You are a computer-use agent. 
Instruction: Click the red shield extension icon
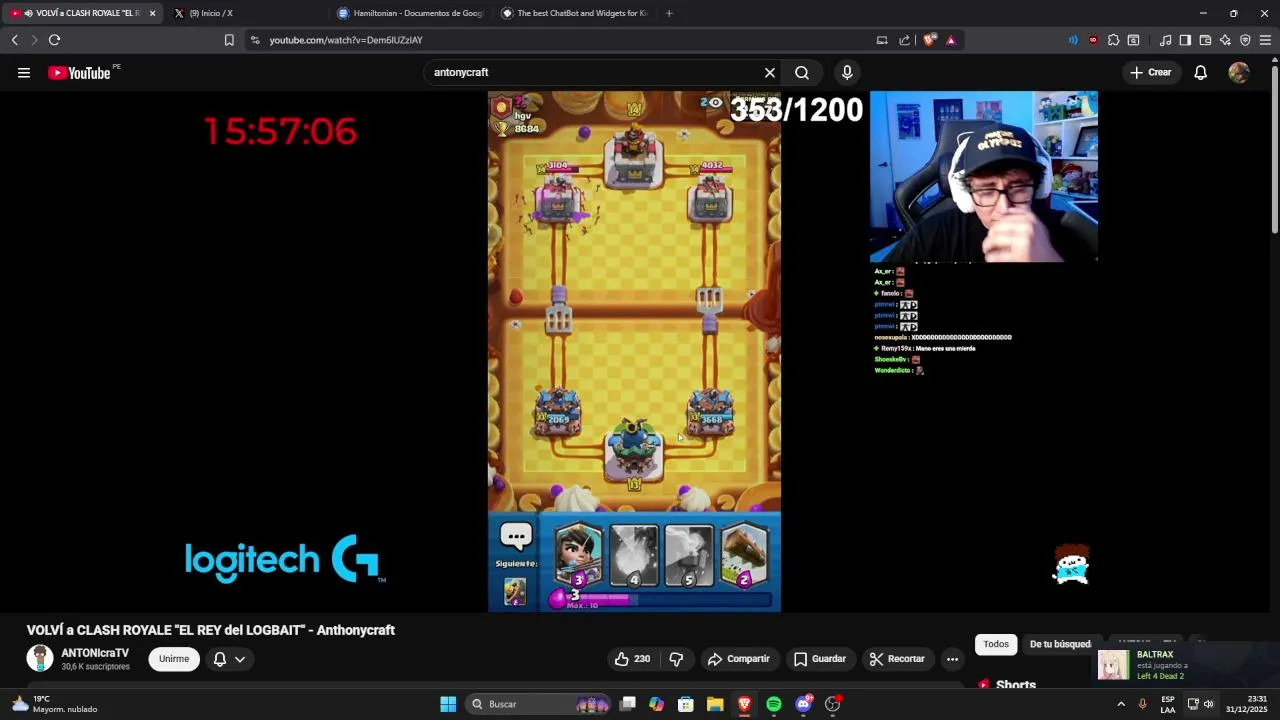point(1093,40)
